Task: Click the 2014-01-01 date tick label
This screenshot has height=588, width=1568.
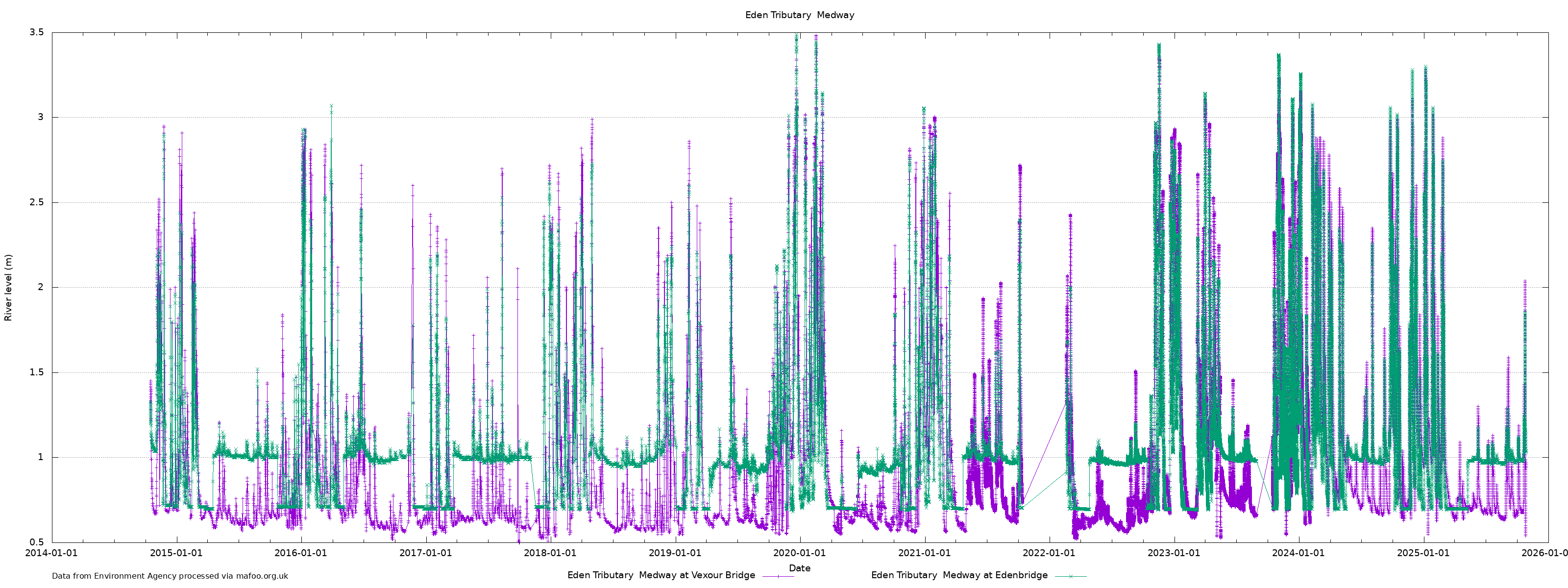Action: (x=51, y=553)
